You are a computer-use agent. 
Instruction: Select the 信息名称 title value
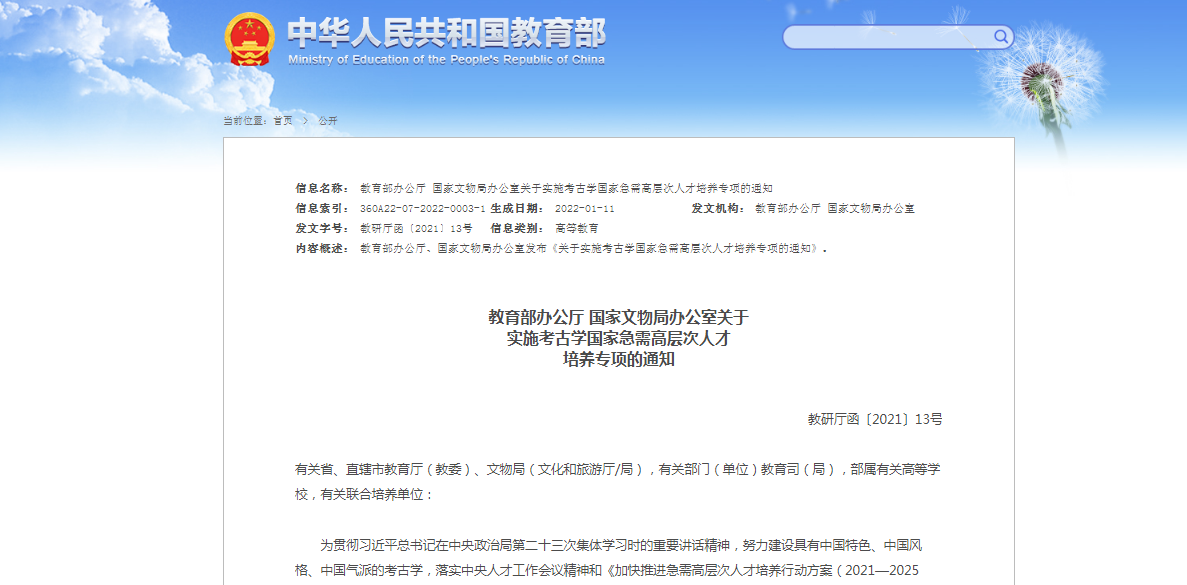pyautogui.click(x=566, y=188)
